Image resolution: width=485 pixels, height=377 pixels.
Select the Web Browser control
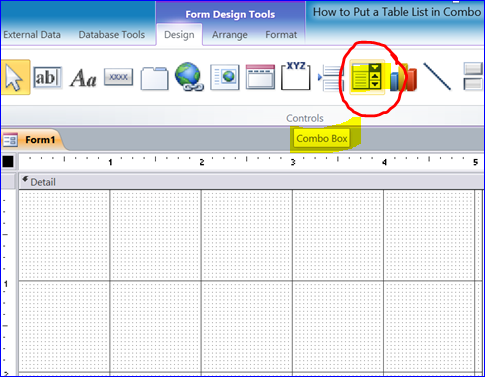tap(225, 77)
